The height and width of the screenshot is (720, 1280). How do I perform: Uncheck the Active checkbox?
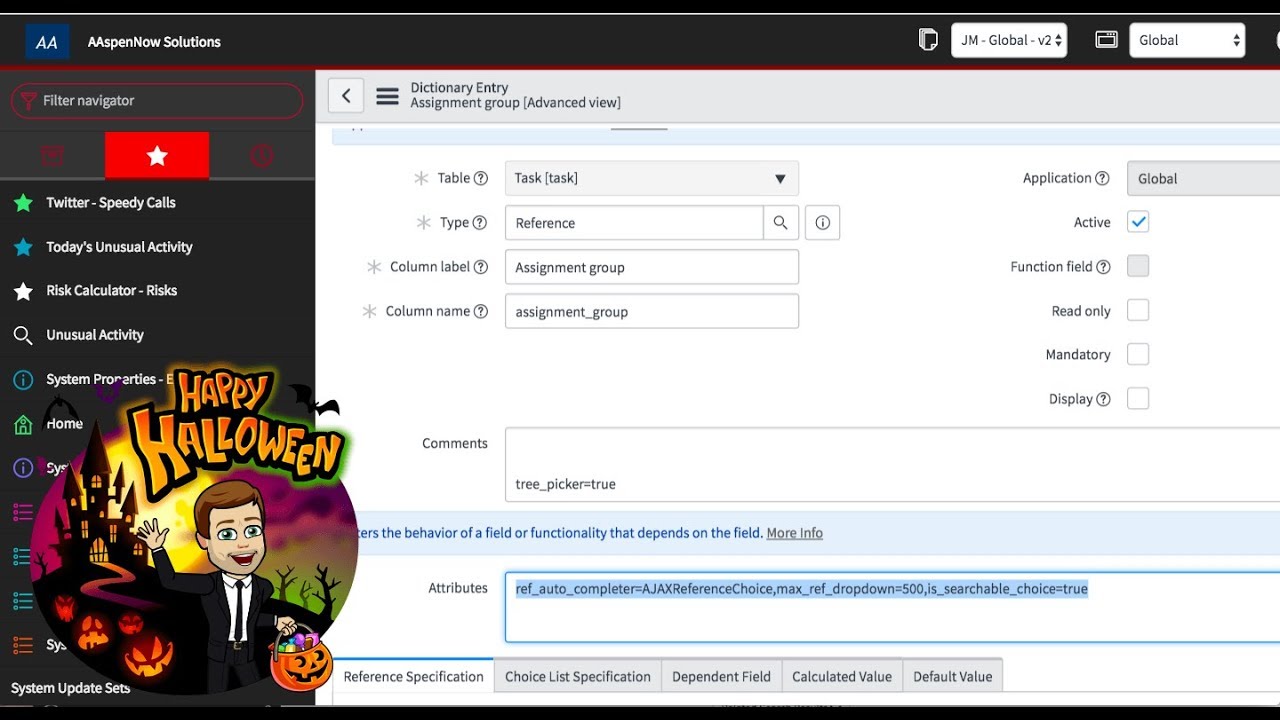pyautogui.click(x=1138, y=222)
